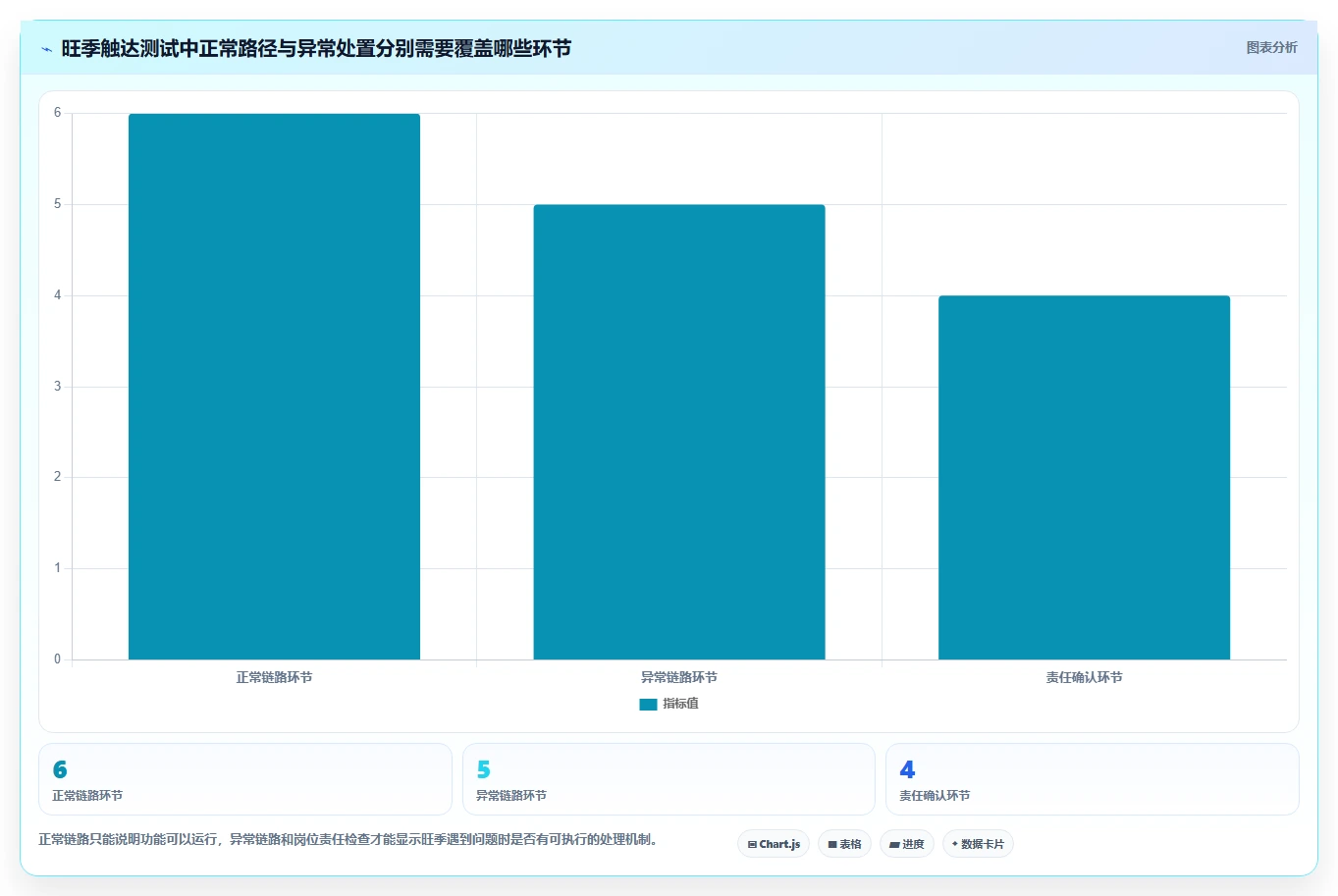This screenshot has height=896, width=1338.
Task: Open the stat card showing 4 责任确认环节
Action: click(x=1092, y=779)
